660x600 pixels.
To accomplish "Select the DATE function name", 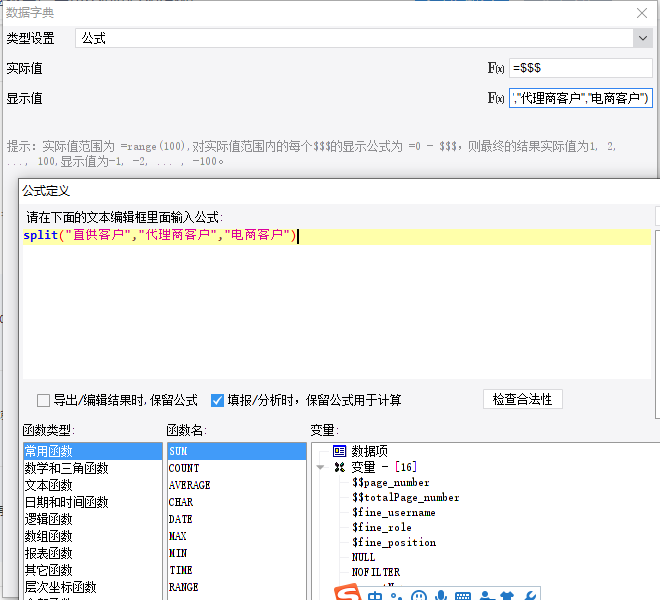I will coord(237,519).
